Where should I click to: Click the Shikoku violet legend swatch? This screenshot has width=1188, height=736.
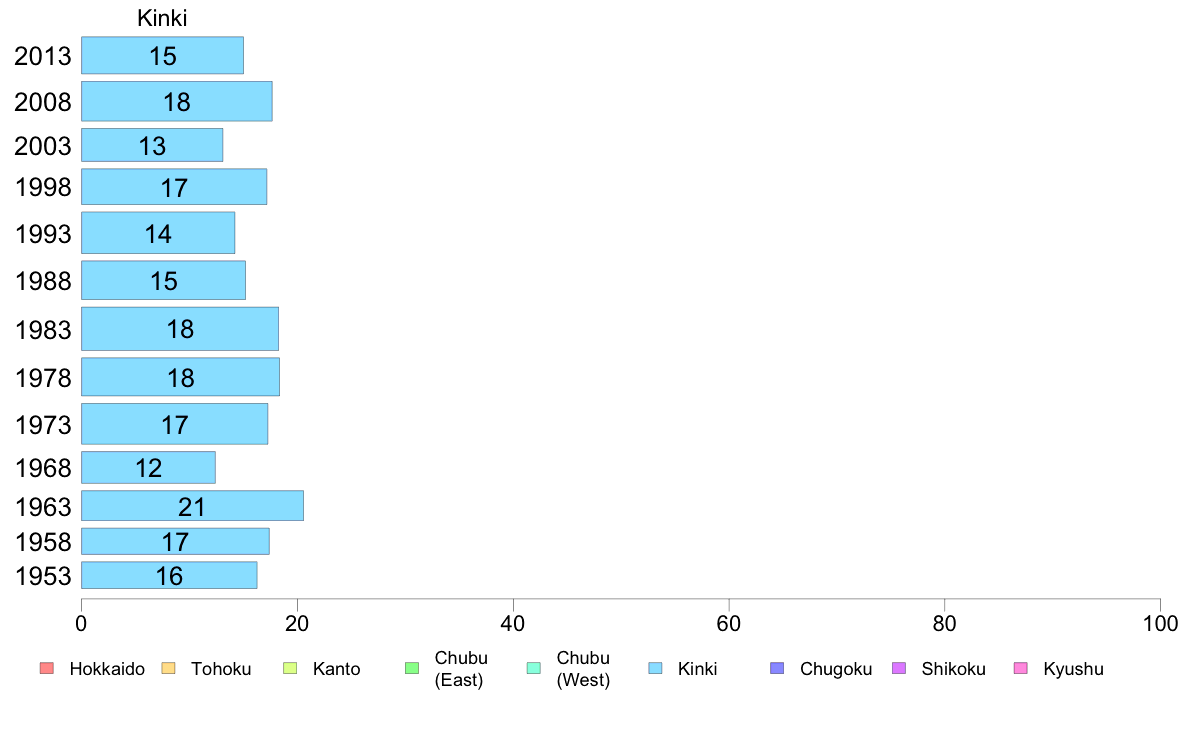tap(899, 668)
